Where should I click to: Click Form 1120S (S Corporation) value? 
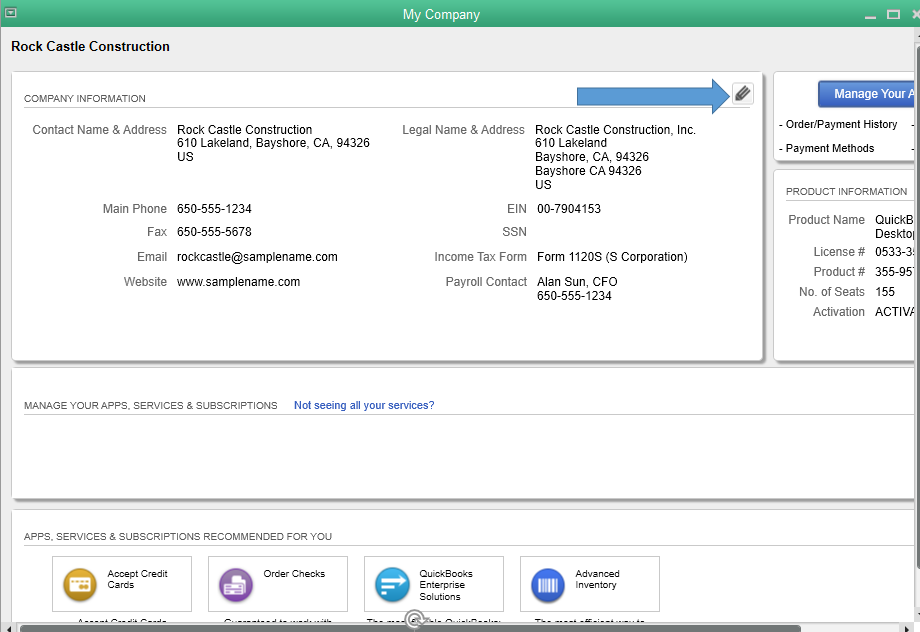(x=612, y=257)
